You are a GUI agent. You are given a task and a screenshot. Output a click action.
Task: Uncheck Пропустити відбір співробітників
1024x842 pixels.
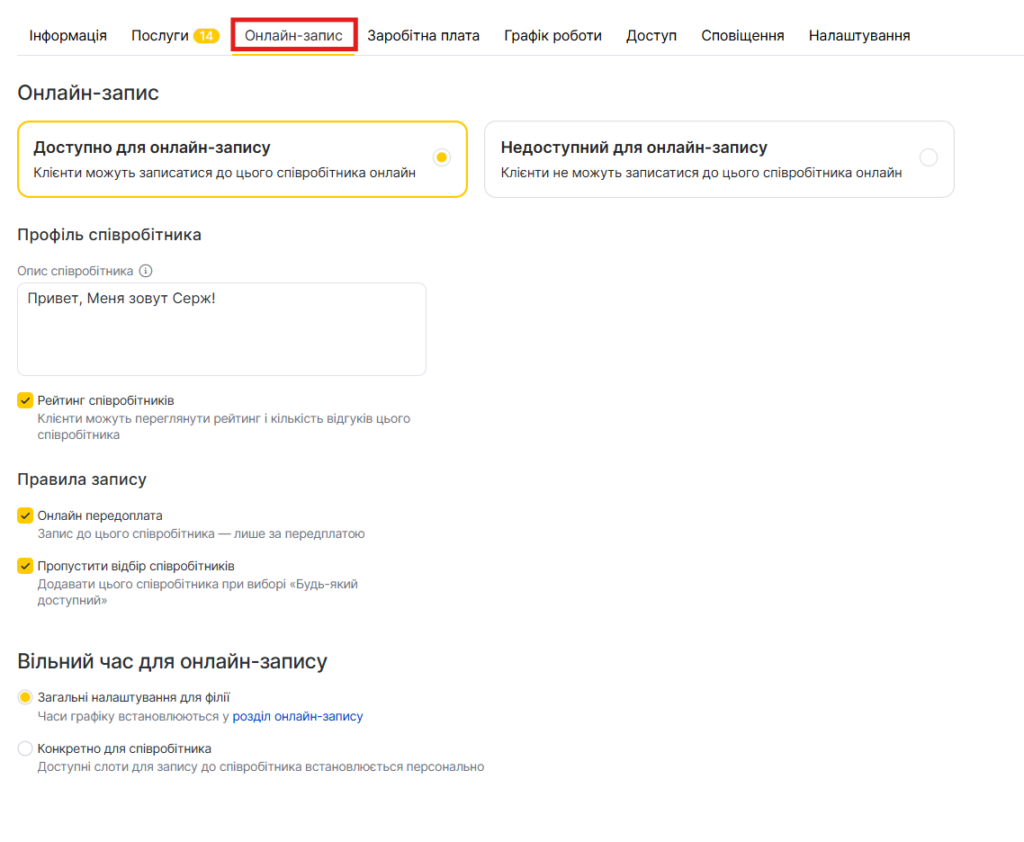coord(26,566)
